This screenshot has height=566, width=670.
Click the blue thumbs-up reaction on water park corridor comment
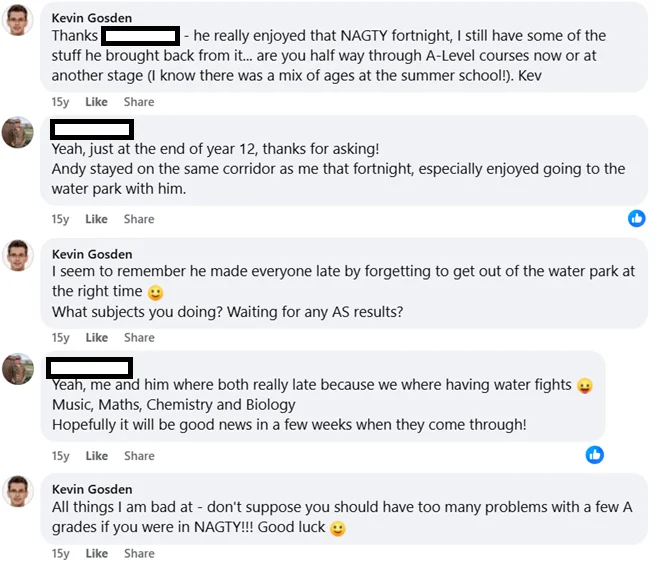(x=636, y=218)
